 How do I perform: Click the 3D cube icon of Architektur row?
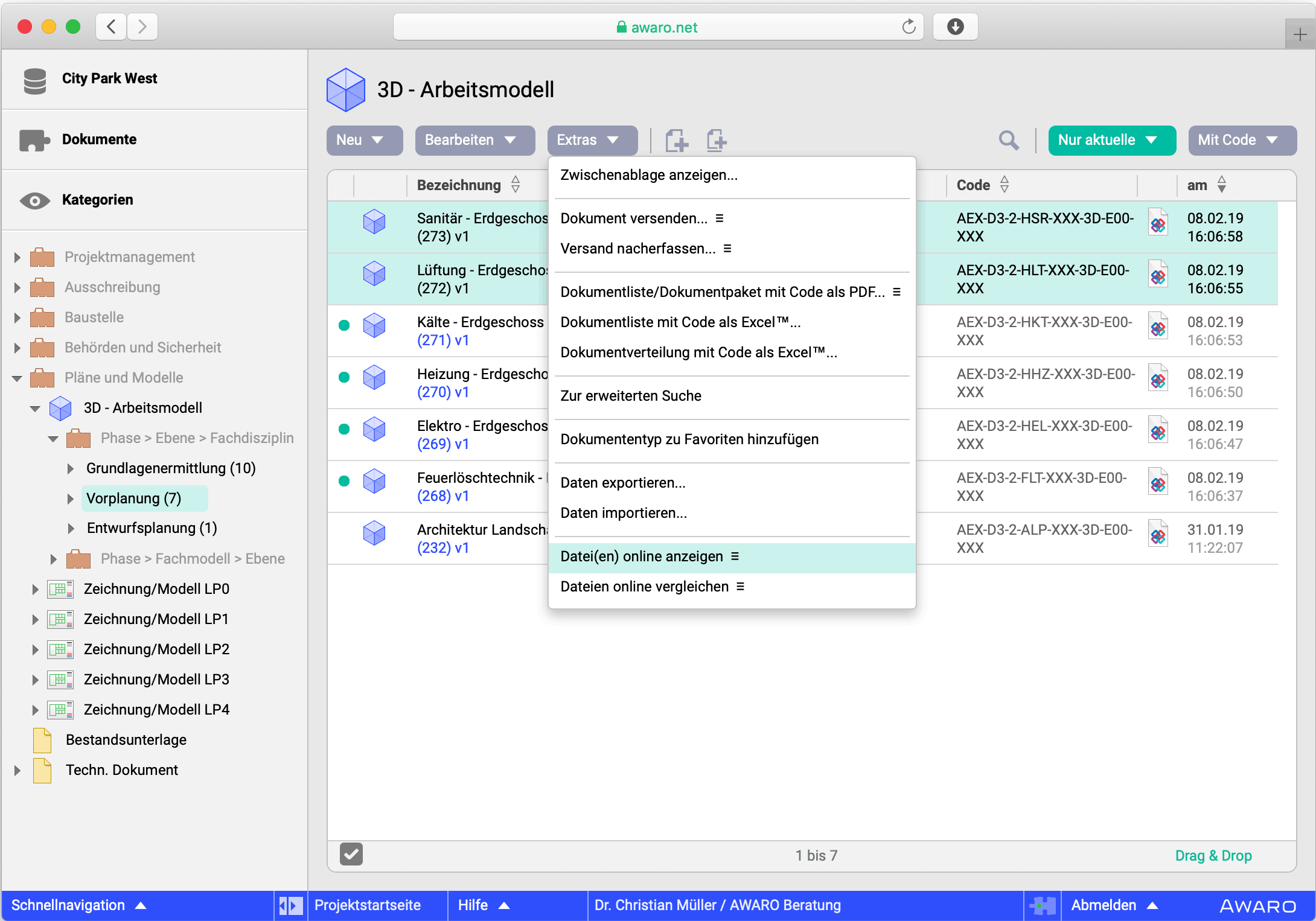point(374,533)
